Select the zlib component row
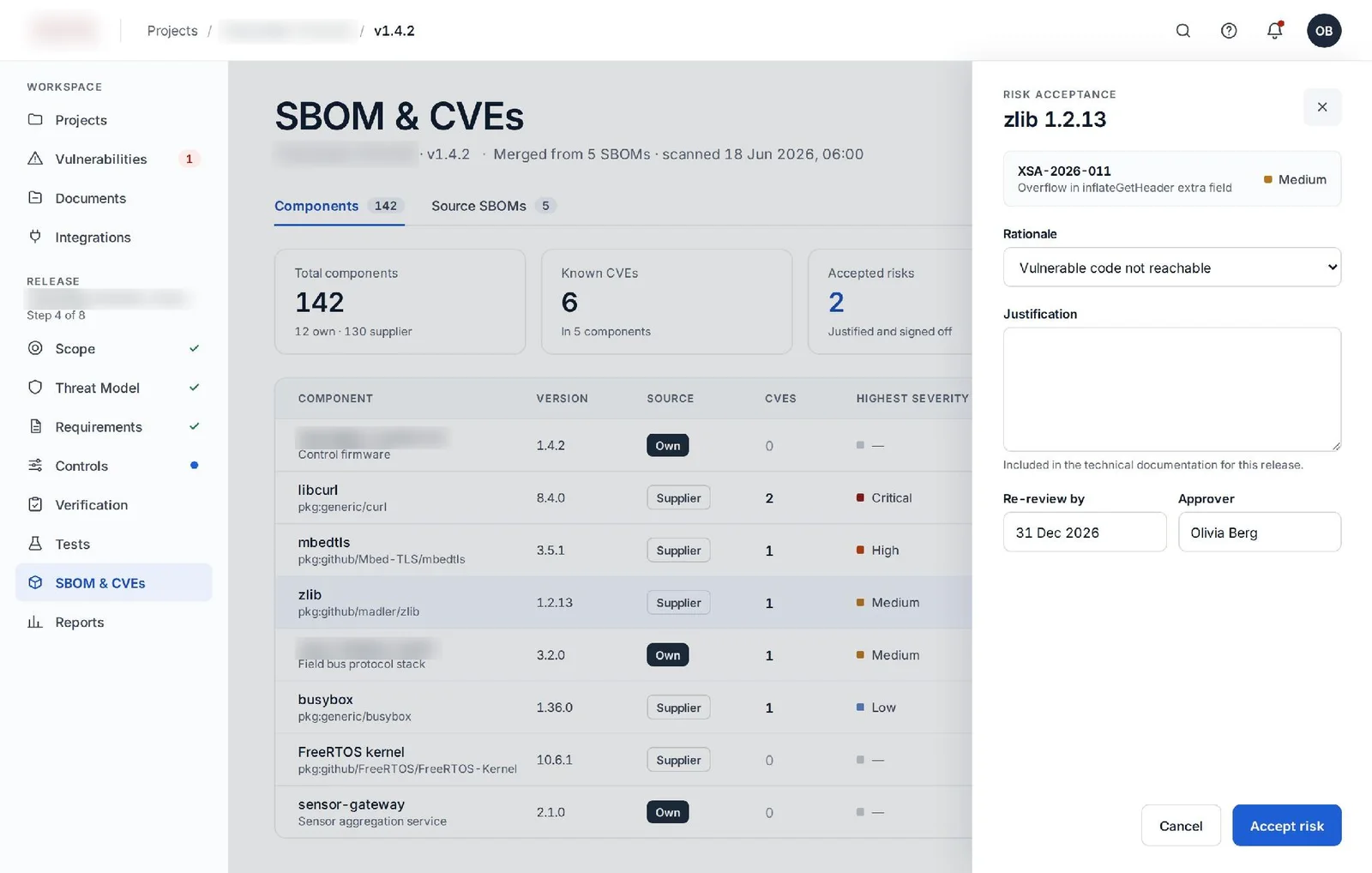 [623, 603]
